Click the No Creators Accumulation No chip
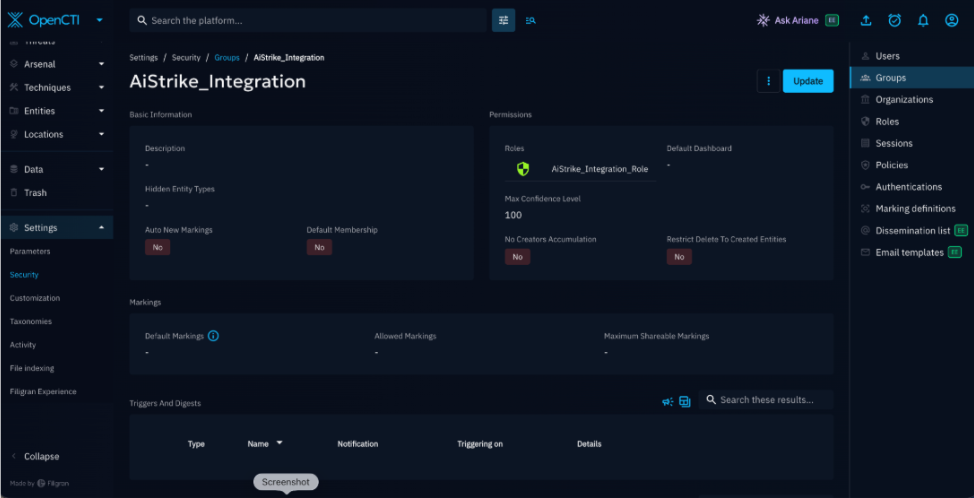This screenshot has height=498, width=974. [517, 257]
